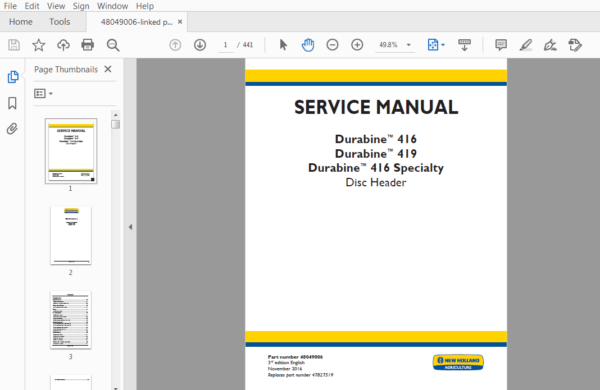Go to next page arrow button
Screen dimensions: 600x390
(200, 45)
